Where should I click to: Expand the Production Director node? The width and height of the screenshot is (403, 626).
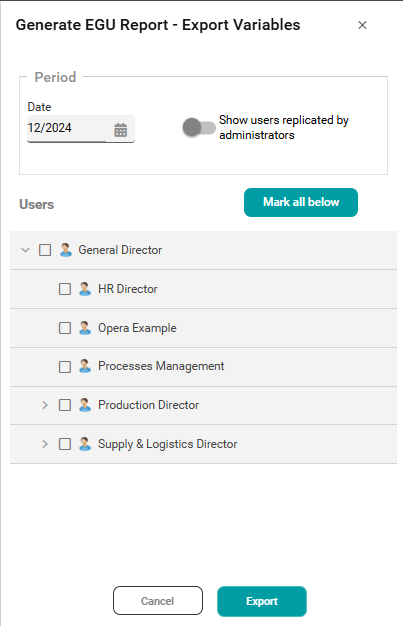(45, 405)
